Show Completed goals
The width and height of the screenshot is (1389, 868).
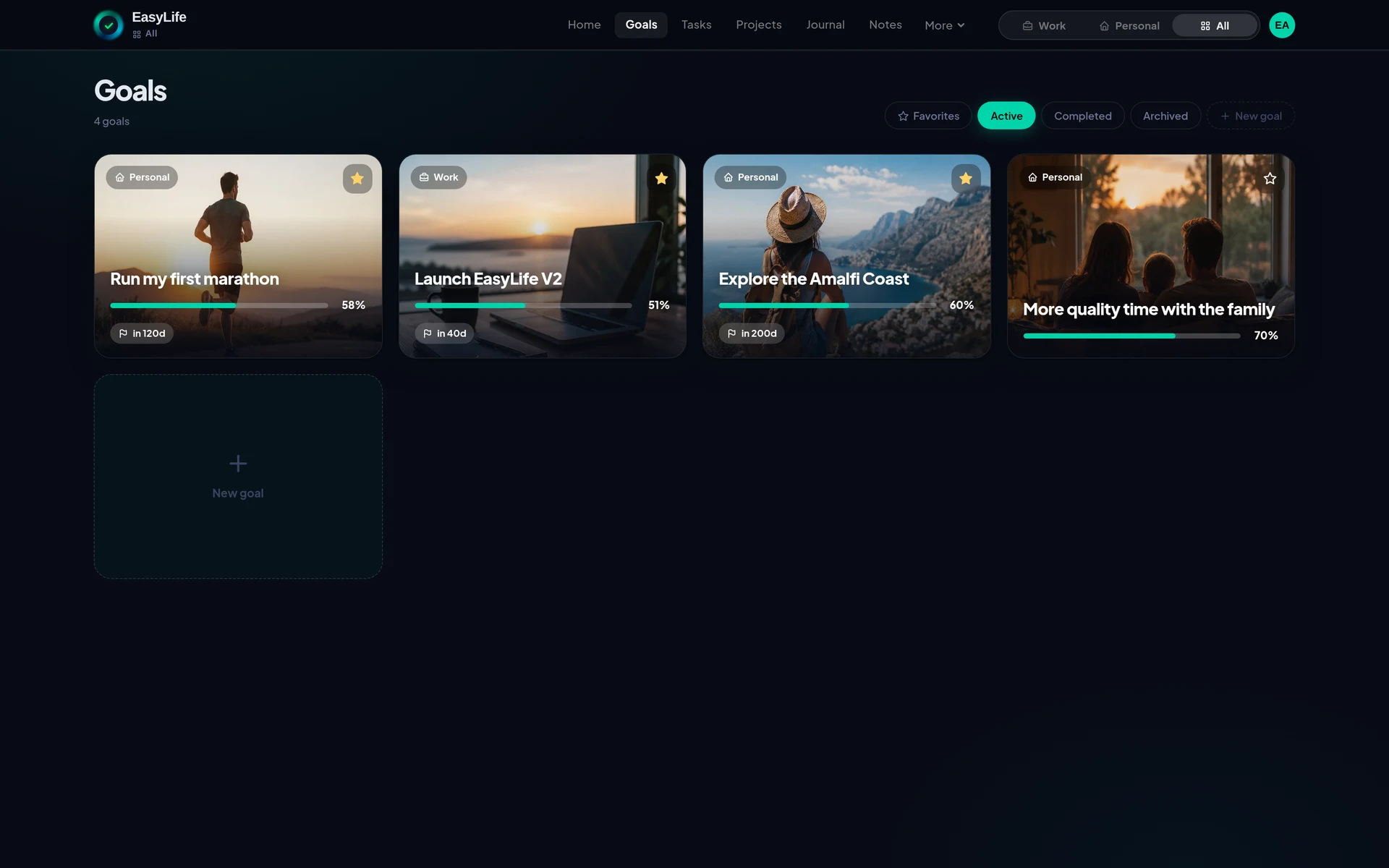coord(1082,116)
